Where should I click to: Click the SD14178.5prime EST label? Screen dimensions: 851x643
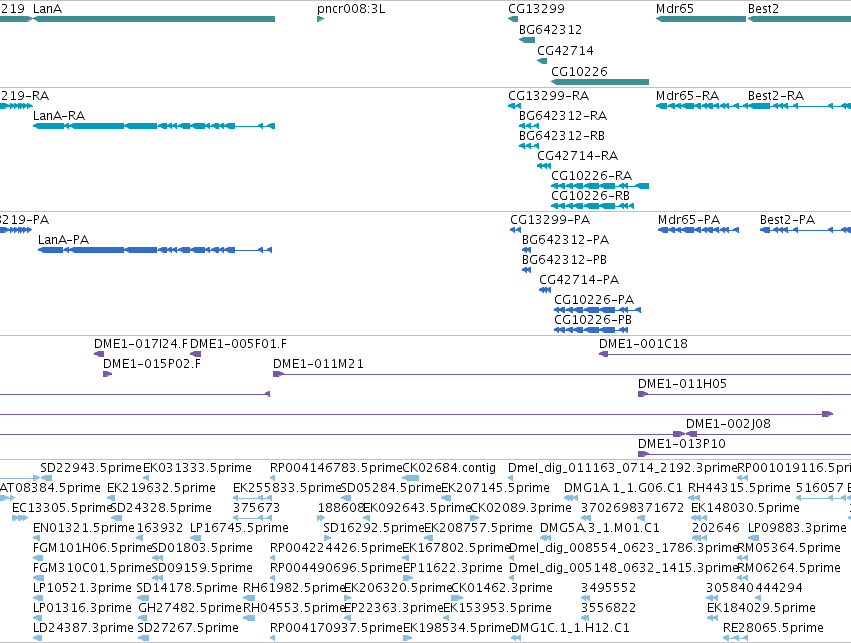187,589
